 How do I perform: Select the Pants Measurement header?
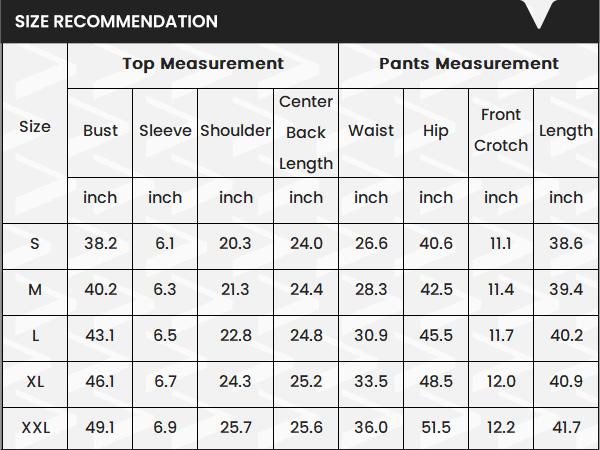(x=469, y=63)
